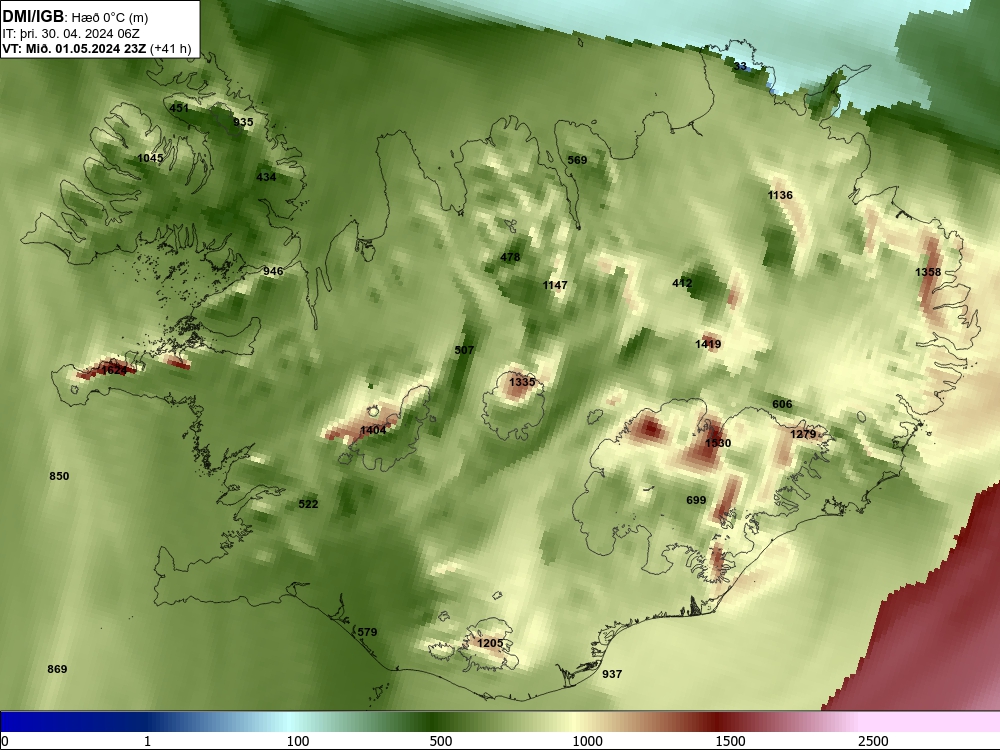The image size is (1000, 750).
Task: Click the 1147 value label
Action: coord(555,284)
